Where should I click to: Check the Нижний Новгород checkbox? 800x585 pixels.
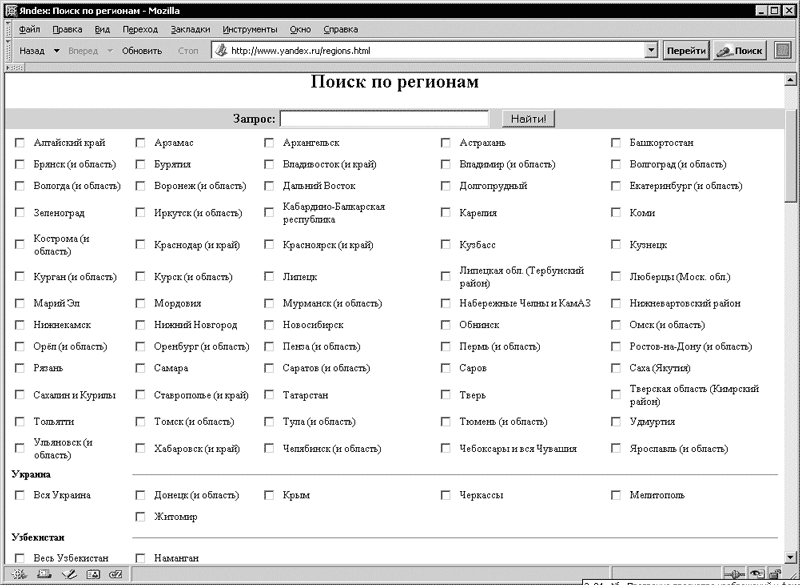pyautogui.click(x=140, y=324)
